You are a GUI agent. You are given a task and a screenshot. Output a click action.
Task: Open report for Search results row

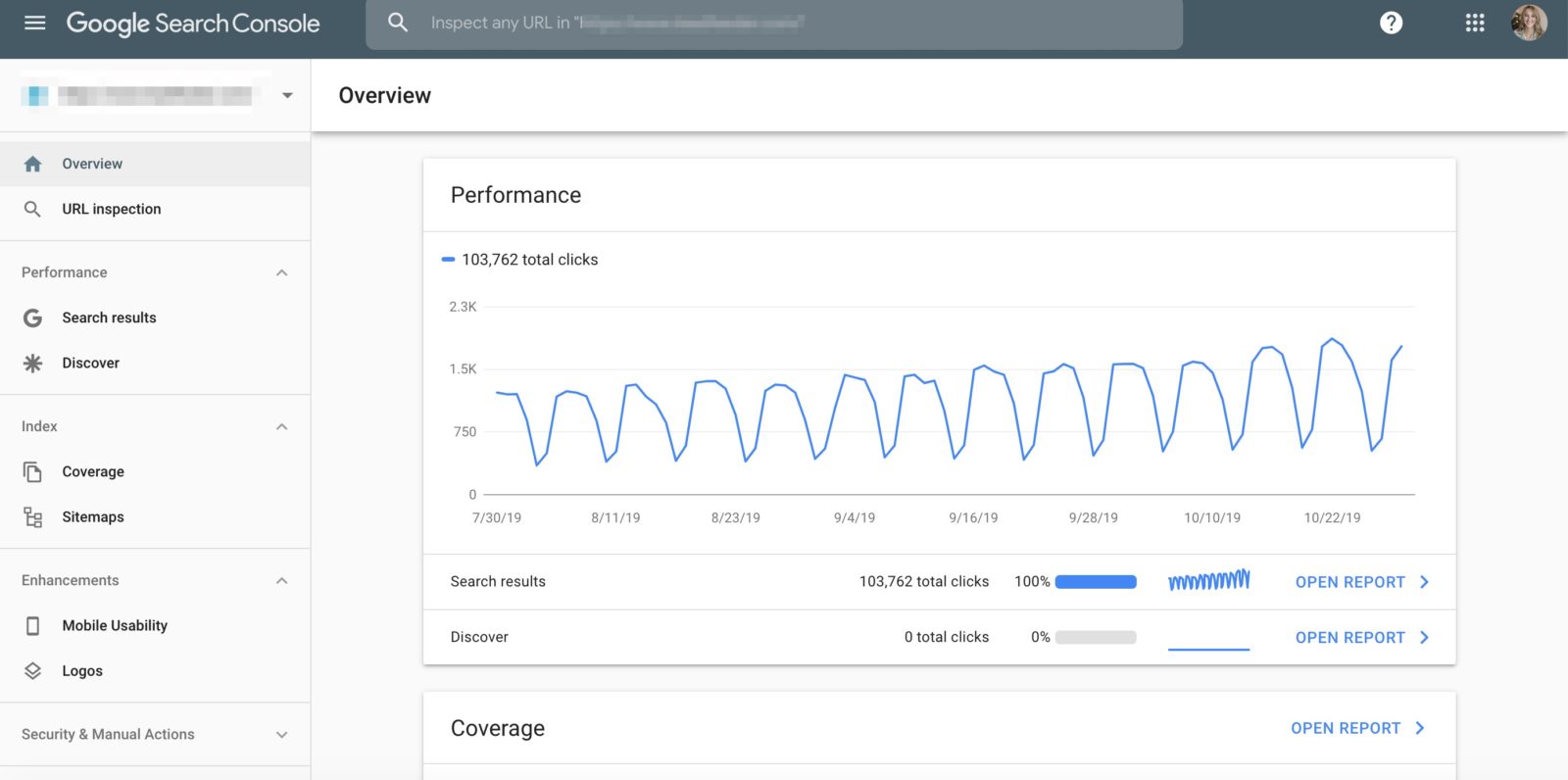point(1361,582)
